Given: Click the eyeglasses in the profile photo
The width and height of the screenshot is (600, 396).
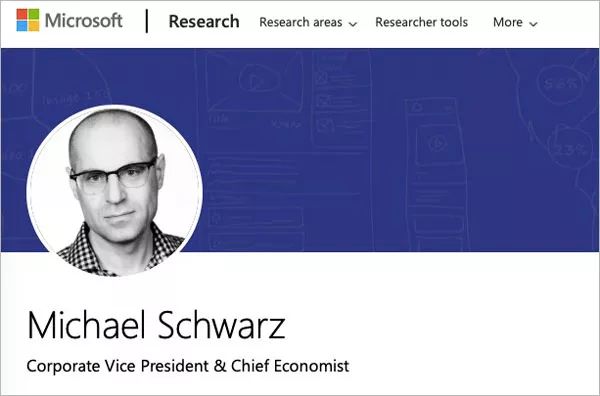Looking at the screenshot, I should coord(113,177).
